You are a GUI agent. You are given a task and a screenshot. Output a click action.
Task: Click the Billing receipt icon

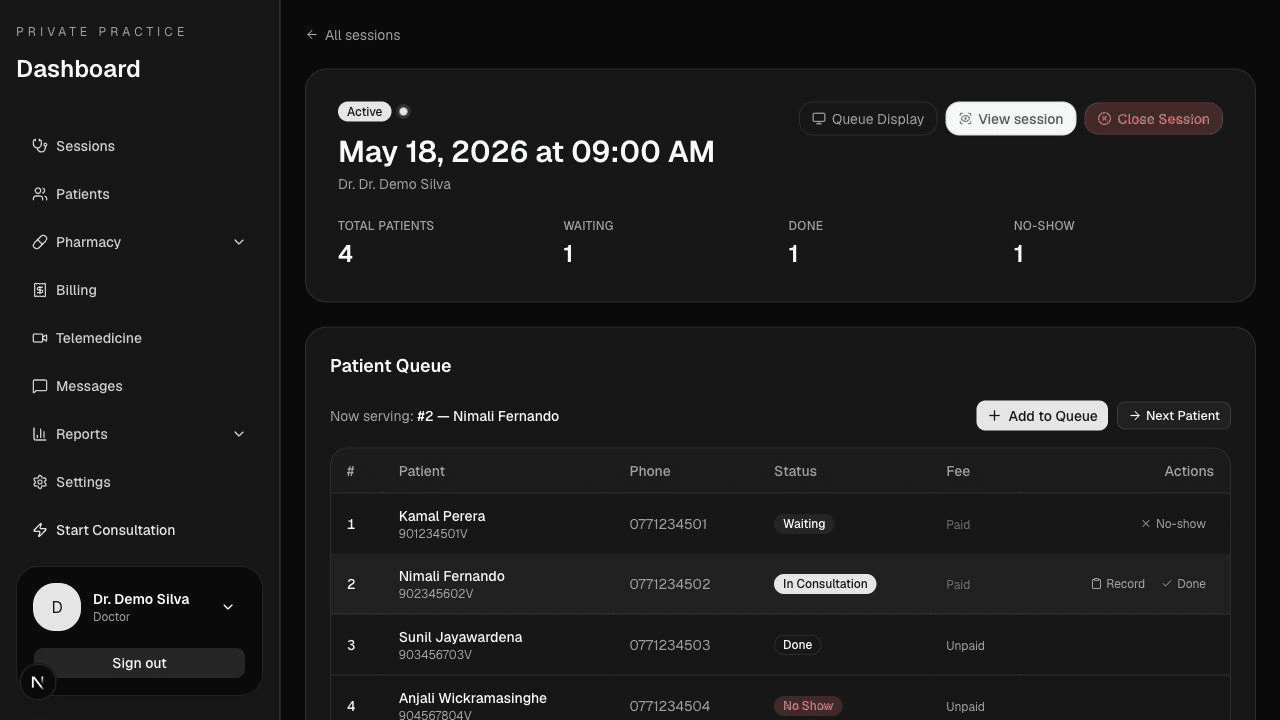click(40, 290)
